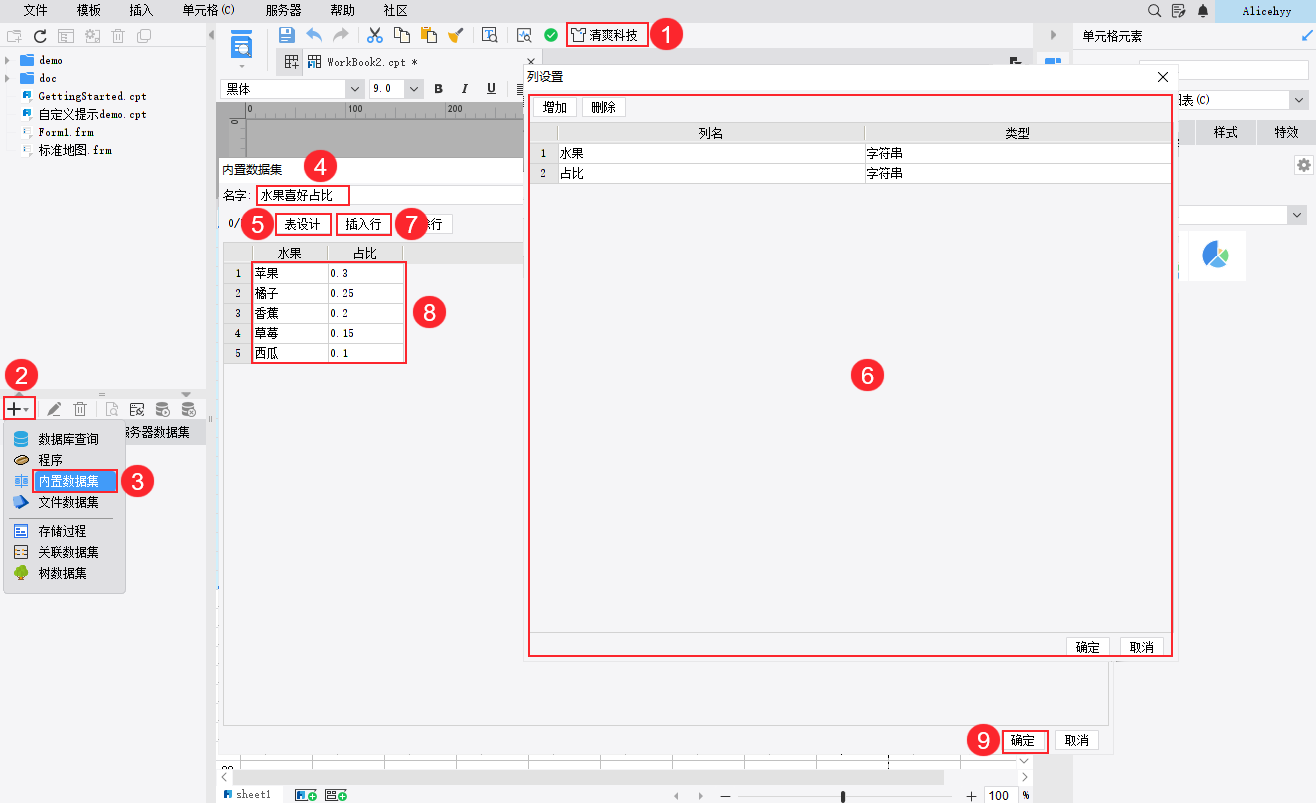
Task: Click the green checkmark status icon
Action: (x=551, y=35)
